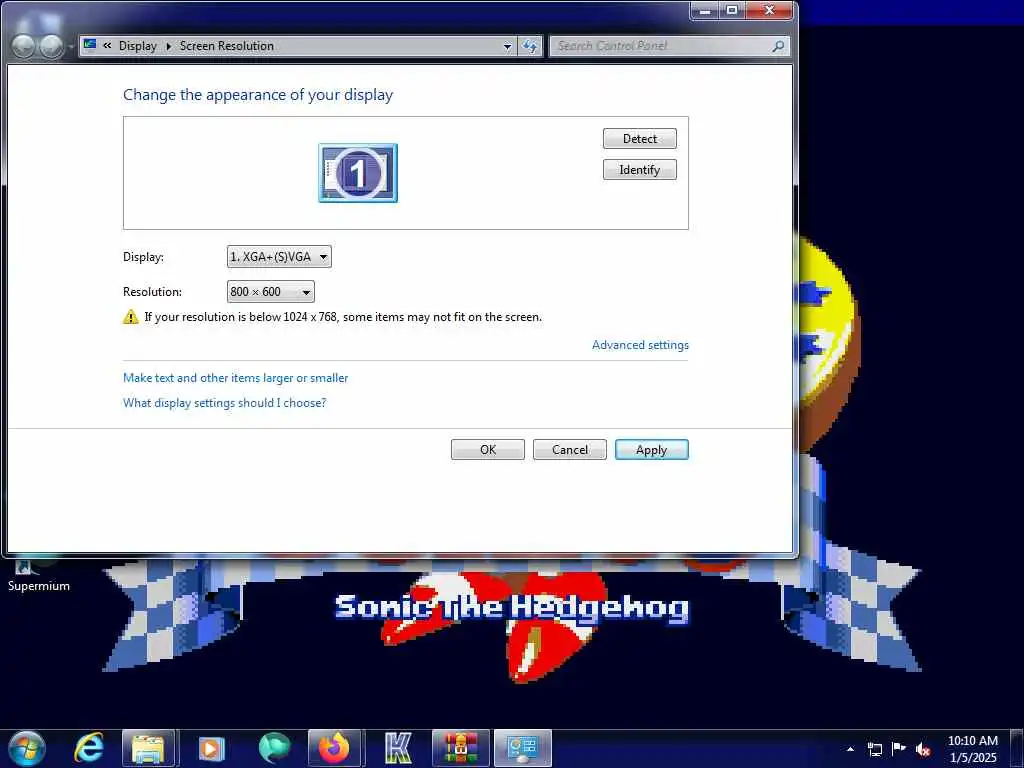Image resolution: width=1024 pixels, height=768 pixels.
Task: Click the recent pages arrow beside navigation buttons
Action: 70,47
